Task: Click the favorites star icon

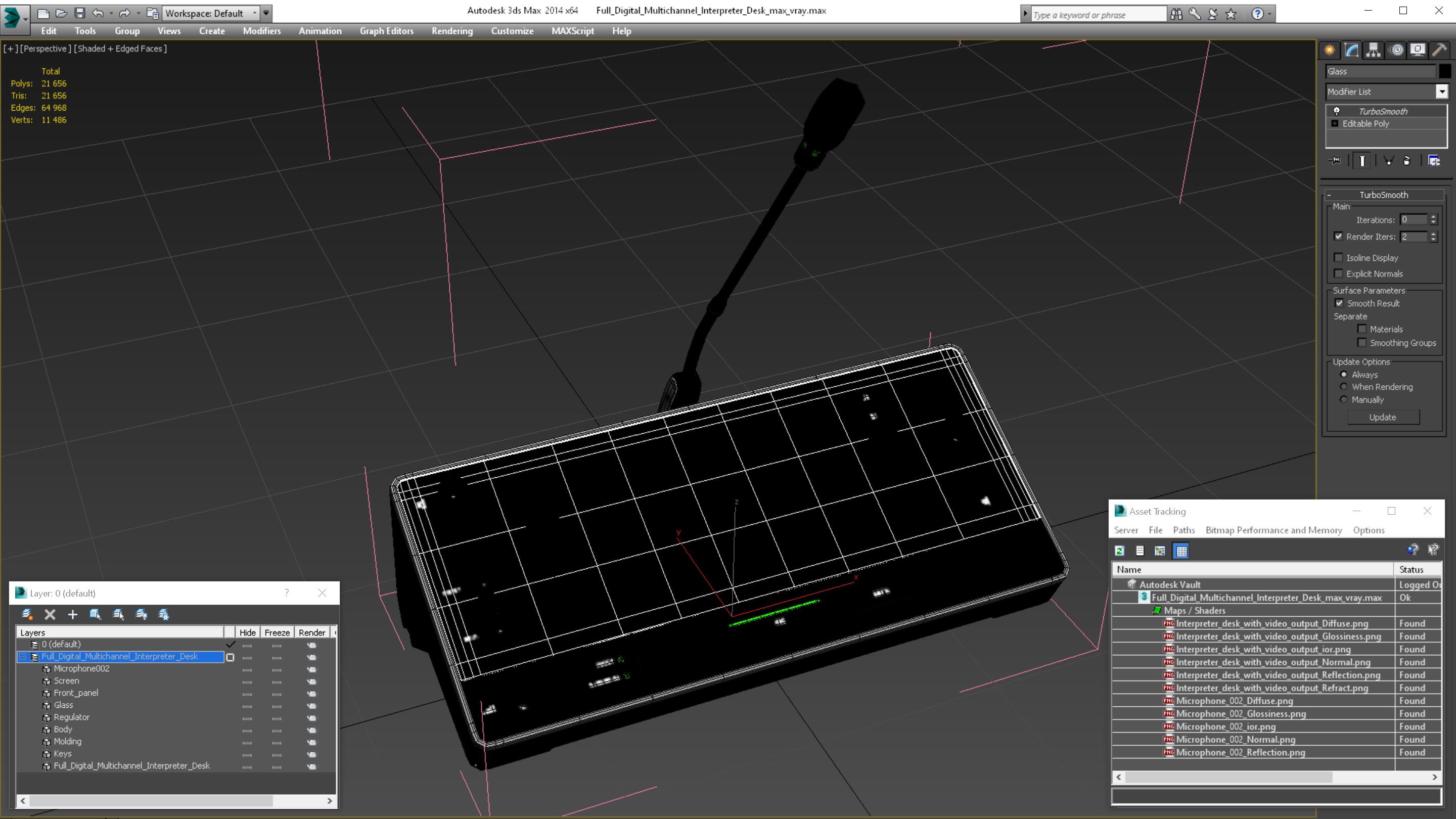Action: click(x=1231, y=14)
